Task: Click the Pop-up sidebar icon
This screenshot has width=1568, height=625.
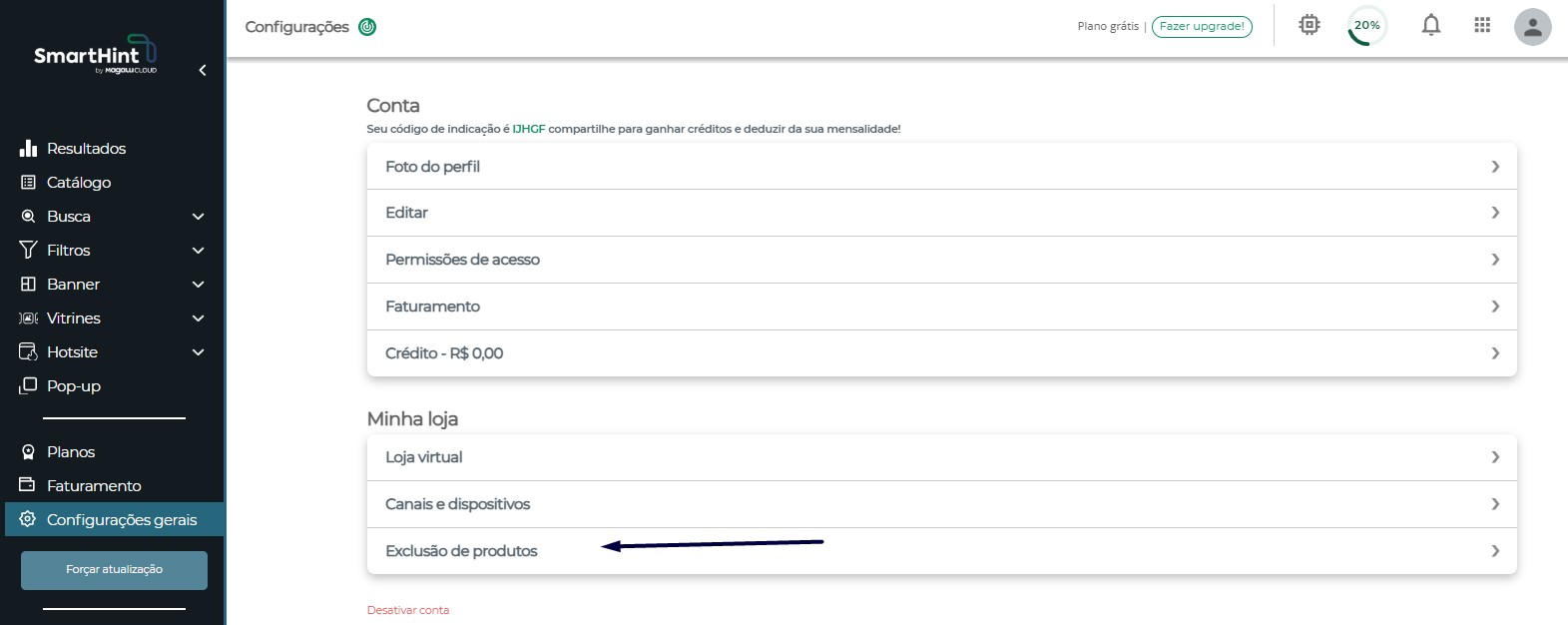Action: coord(28,385)
